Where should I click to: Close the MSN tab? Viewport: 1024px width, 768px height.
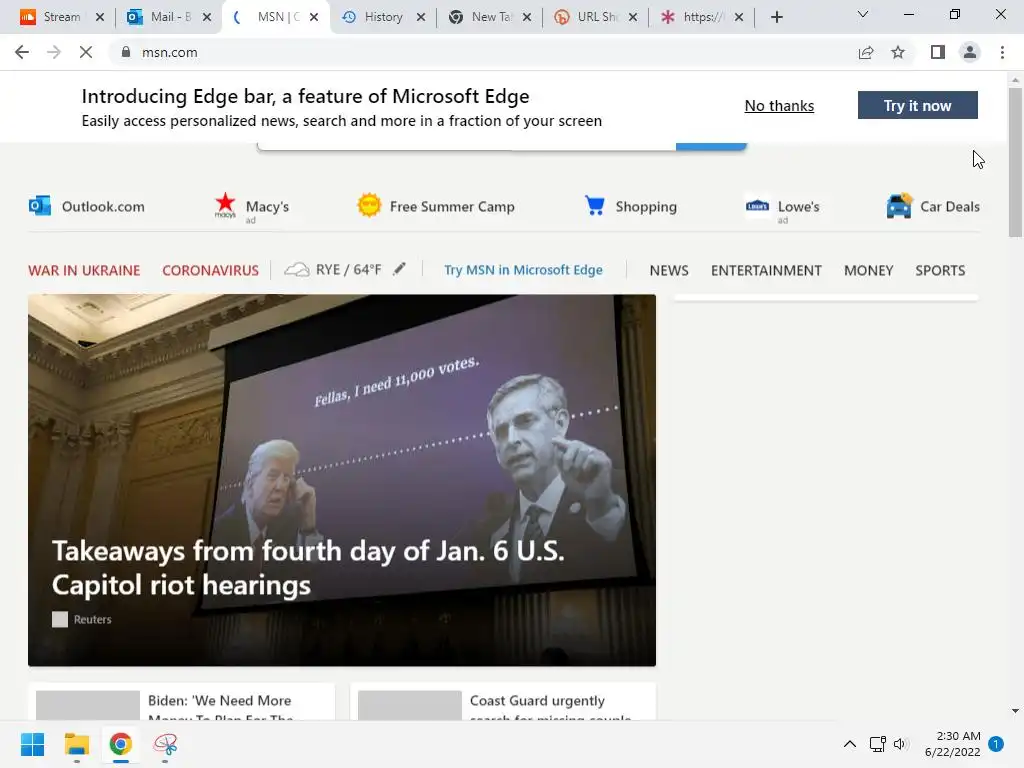point(314,17)
